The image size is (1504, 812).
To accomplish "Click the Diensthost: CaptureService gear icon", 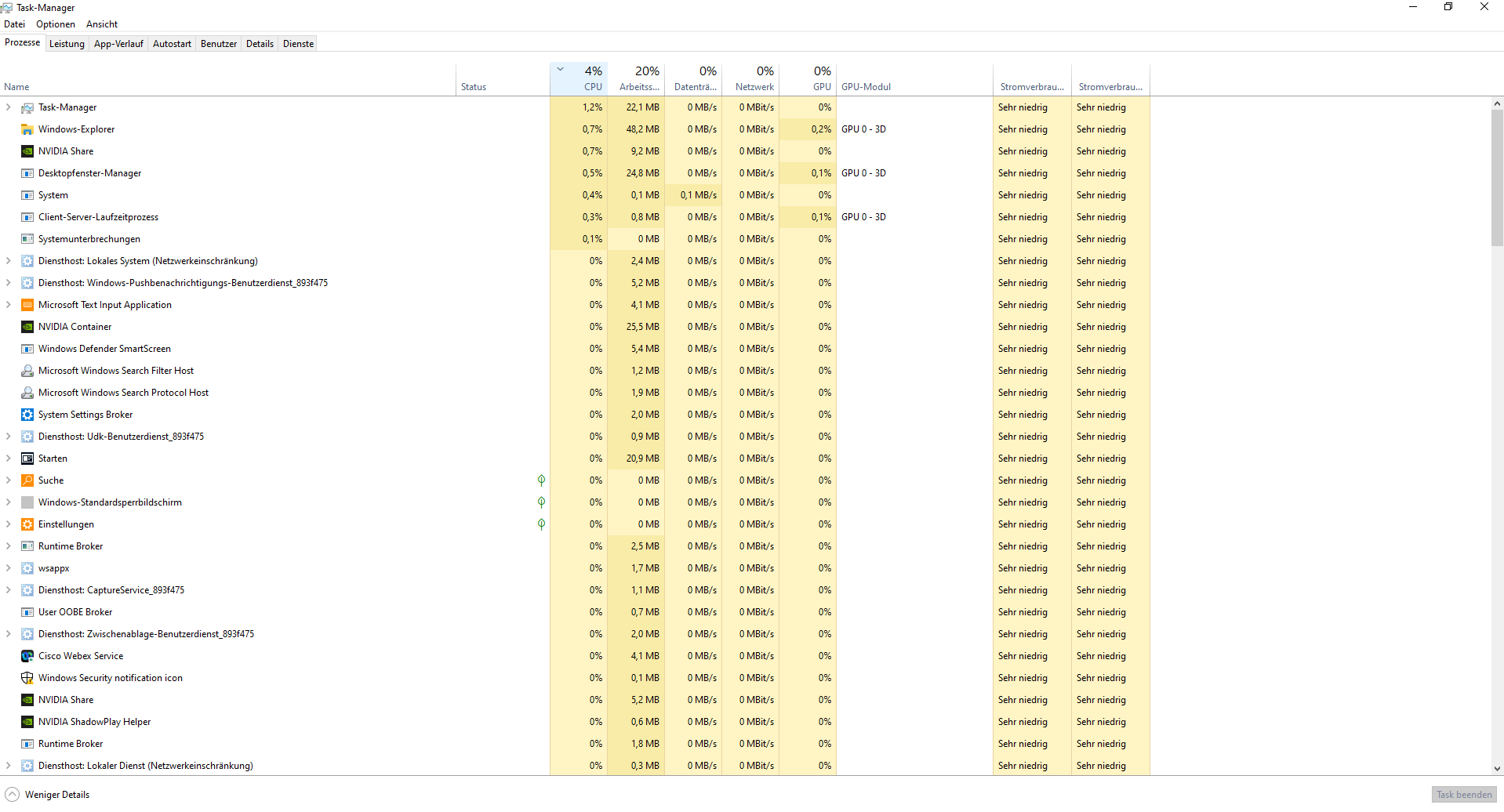I will (x=27, y=590).
